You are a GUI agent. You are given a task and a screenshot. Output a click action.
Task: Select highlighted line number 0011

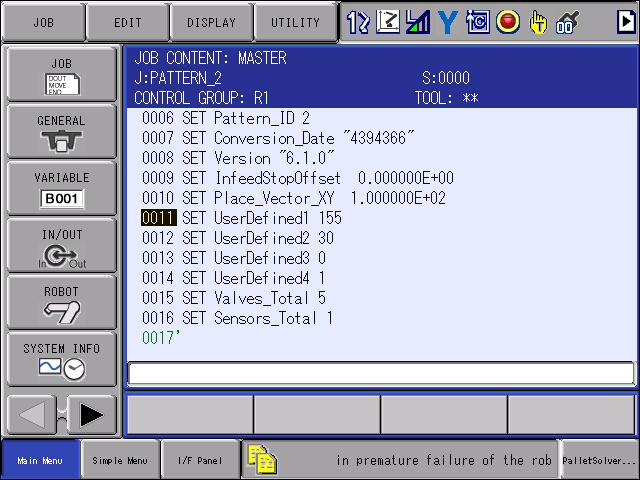click(x=159, y=218)
